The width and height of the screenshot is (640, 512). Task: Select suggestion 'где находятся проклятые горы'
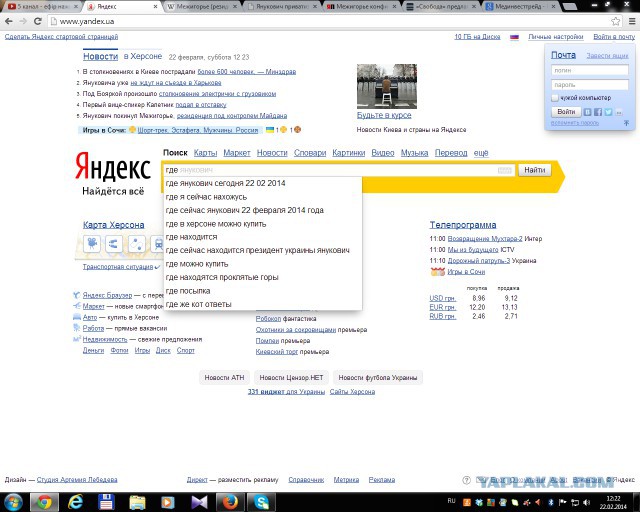point(263,277)
